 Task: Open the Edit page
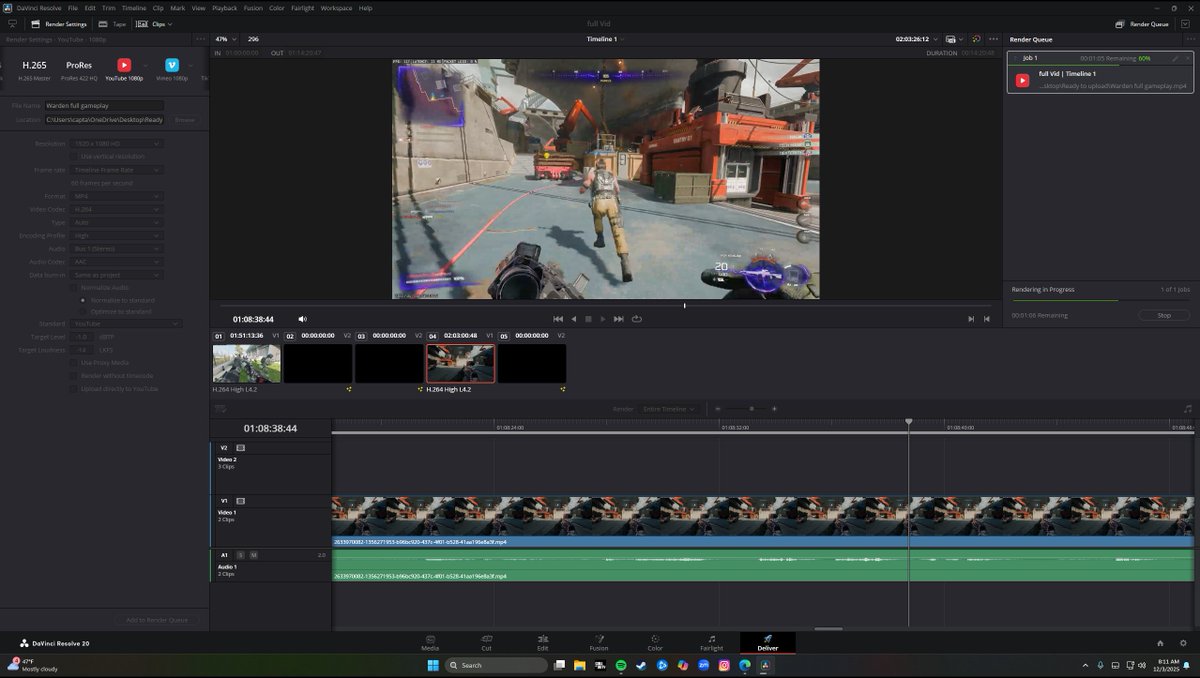click(x=542, y=642)
